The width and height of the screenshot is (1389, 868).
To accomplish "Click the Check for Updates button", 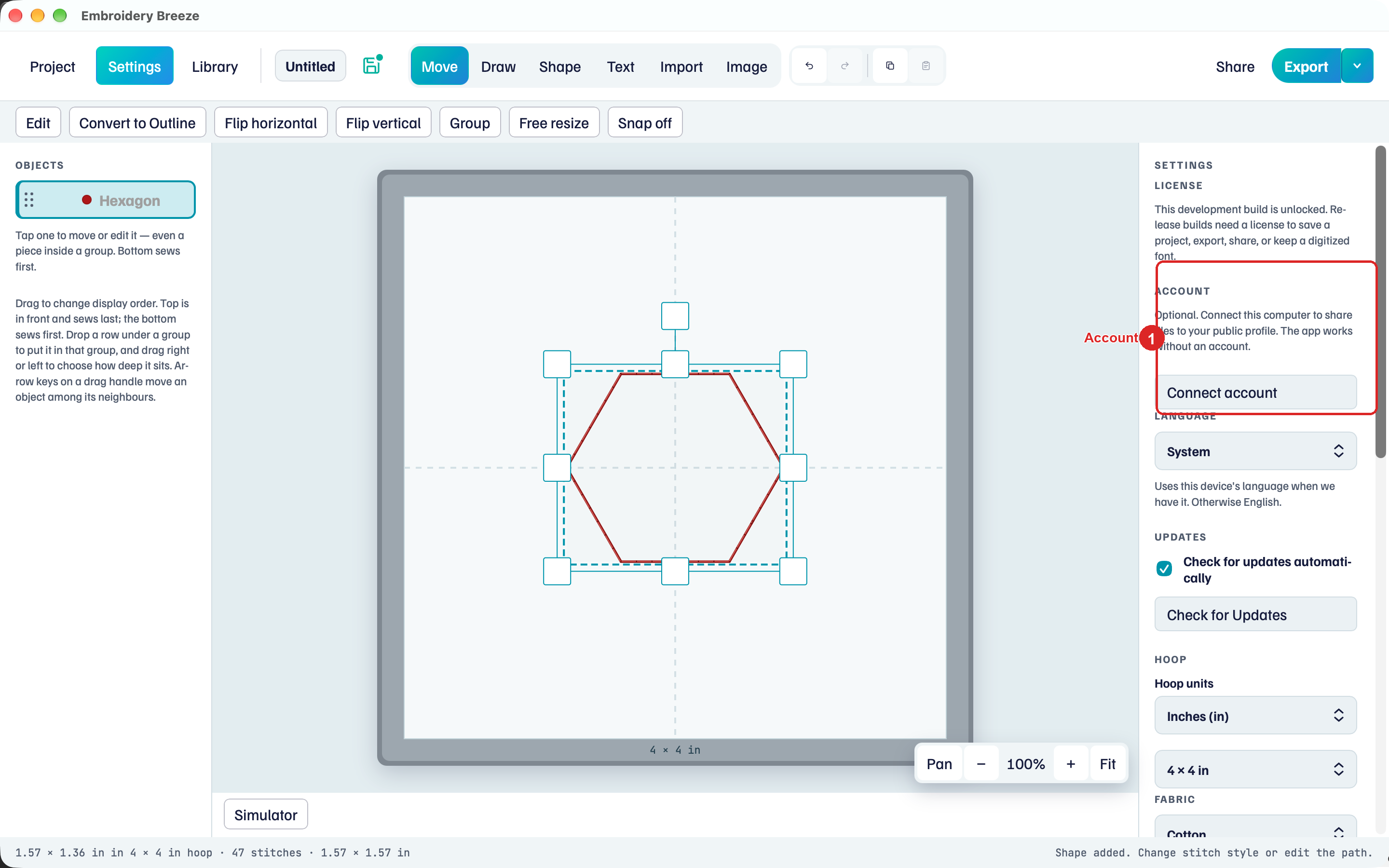I will (1255, 614).
